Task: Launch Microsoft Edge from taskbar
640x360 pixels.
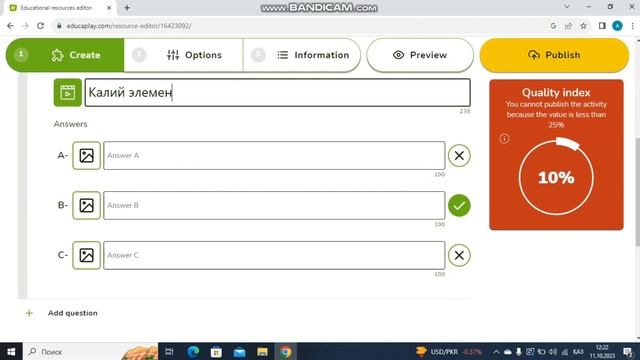Action: pyautogui.click(x=193, y=351)
